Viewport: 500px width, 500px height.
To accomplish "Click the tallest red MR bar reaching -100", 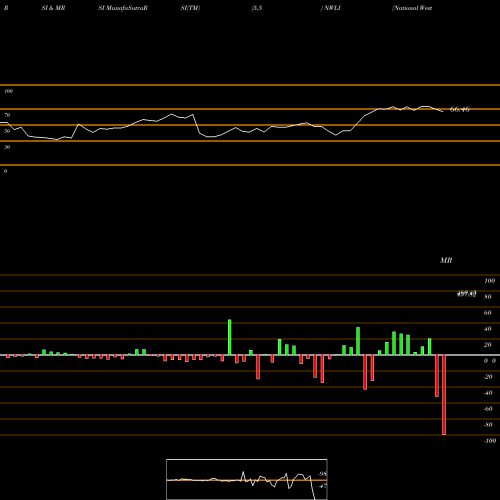I will (x=444, y=395).
